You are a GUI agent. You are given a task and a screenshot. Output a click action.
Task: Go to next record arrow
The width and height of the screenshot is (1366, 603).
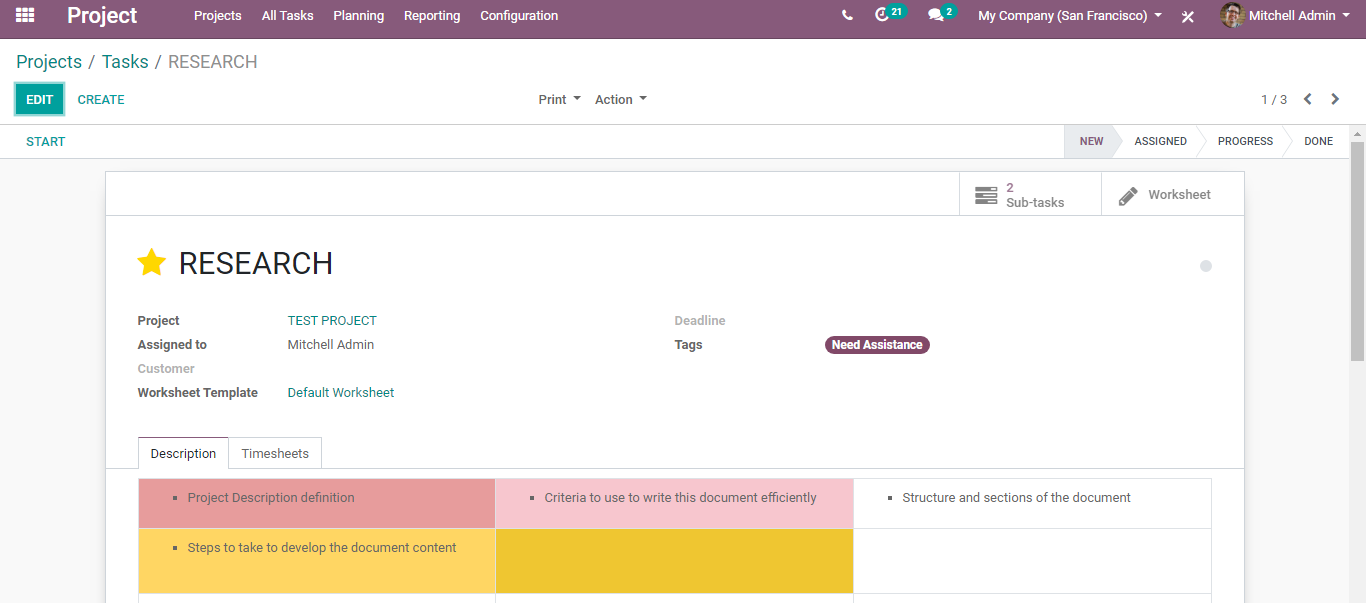point(1335,99)
